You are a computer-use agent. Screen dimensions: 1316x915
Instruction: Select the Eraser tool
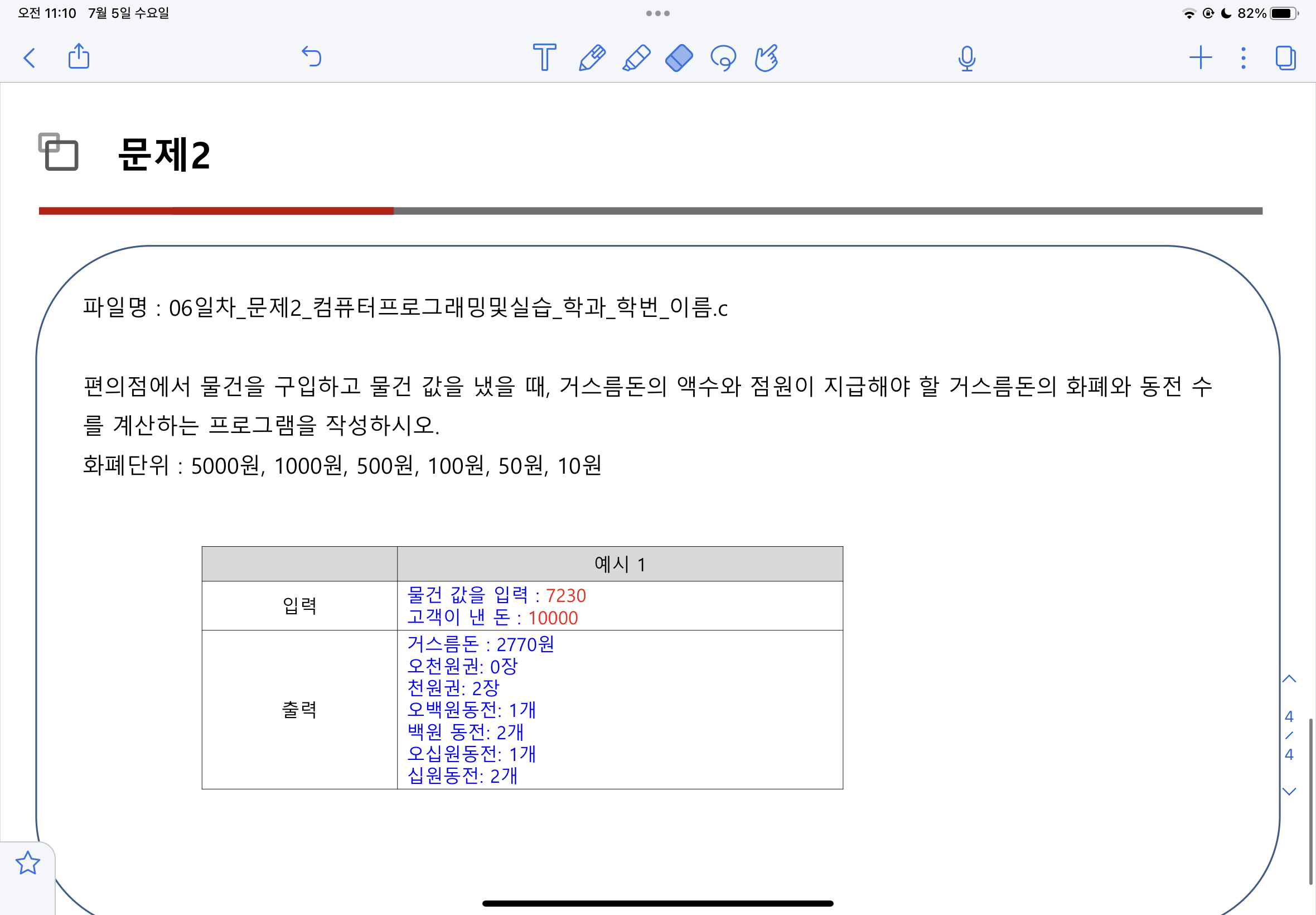coord(679,58)
